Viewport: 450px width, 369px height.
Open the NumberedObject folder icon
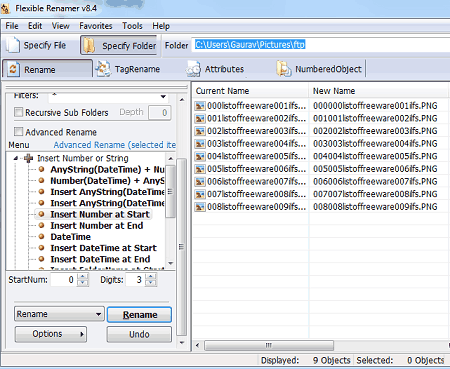tap(284, 69)
